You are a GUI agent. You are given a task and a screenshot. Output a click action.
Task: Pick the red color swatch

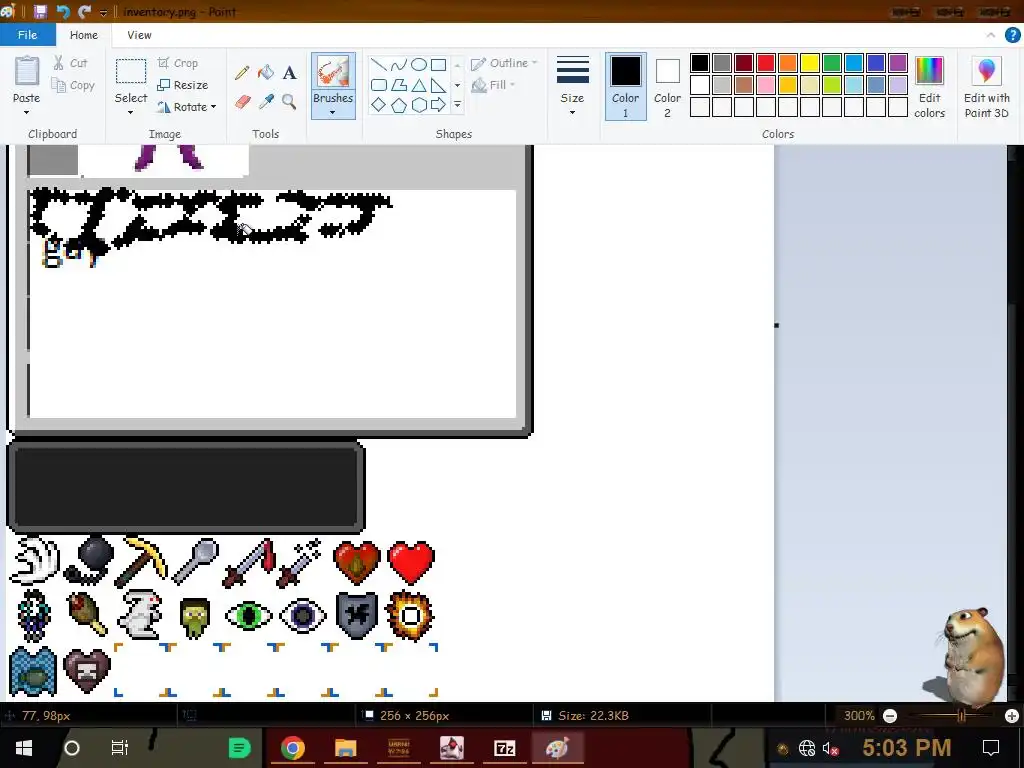766,63
